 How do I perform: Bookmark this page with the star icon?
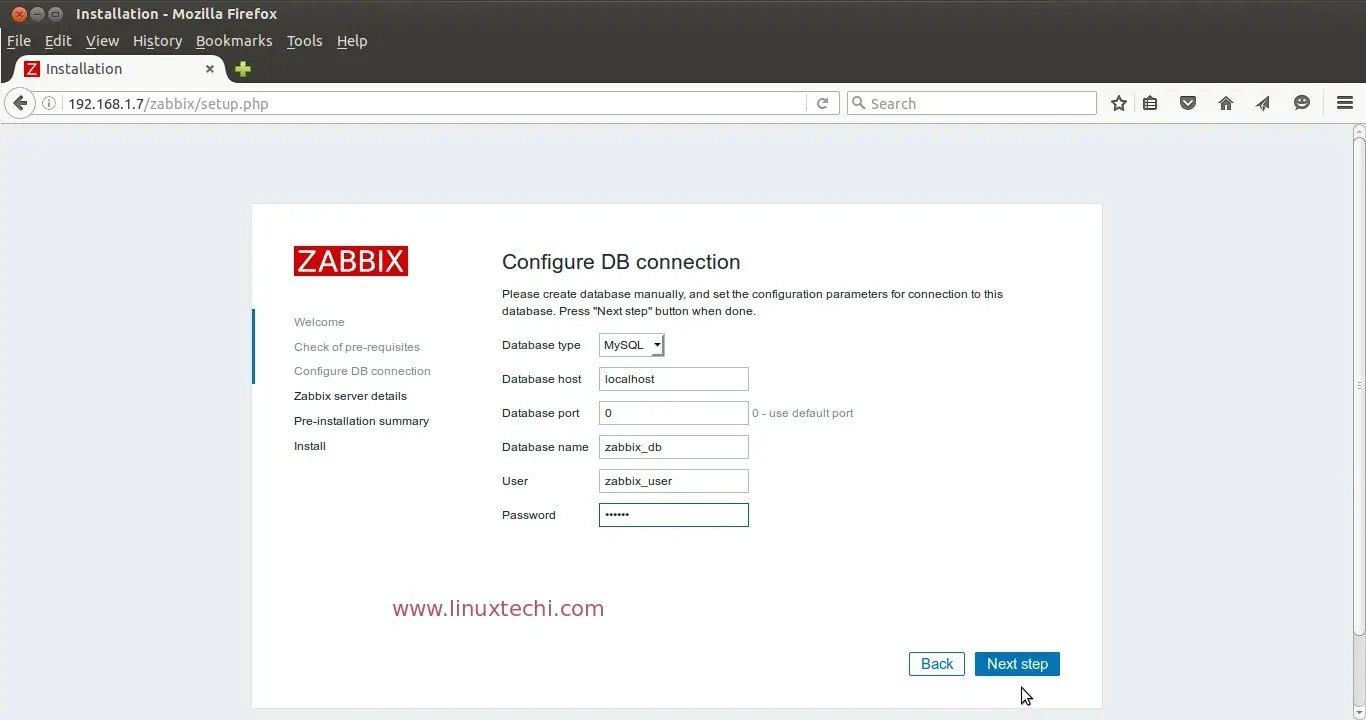click(x=1119, y=103)
